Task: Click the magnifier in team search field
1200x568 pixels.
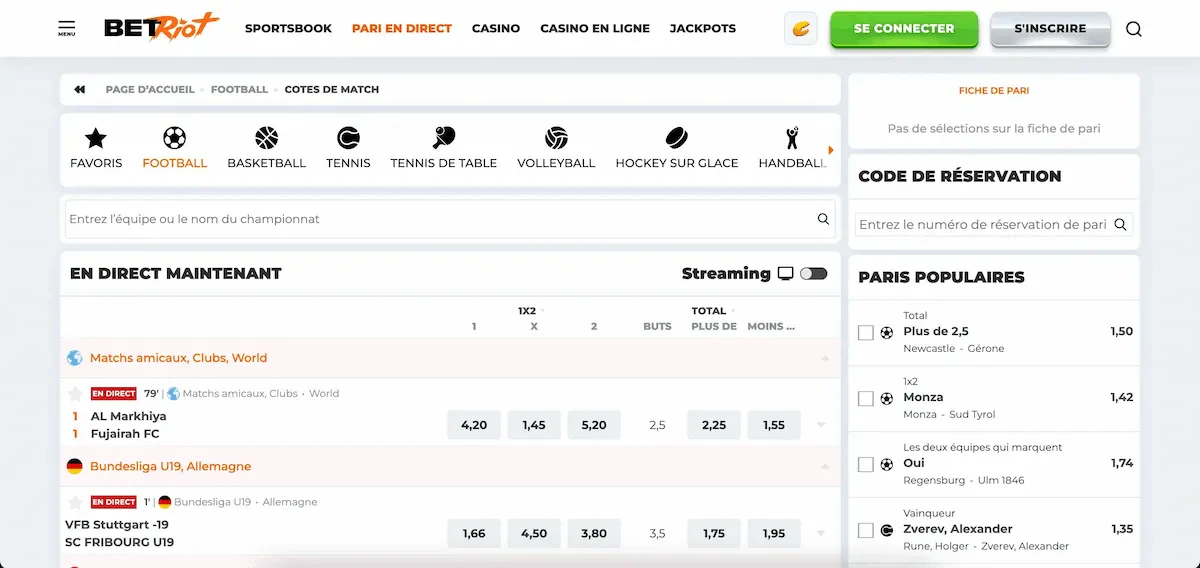Action: (823, 219)
